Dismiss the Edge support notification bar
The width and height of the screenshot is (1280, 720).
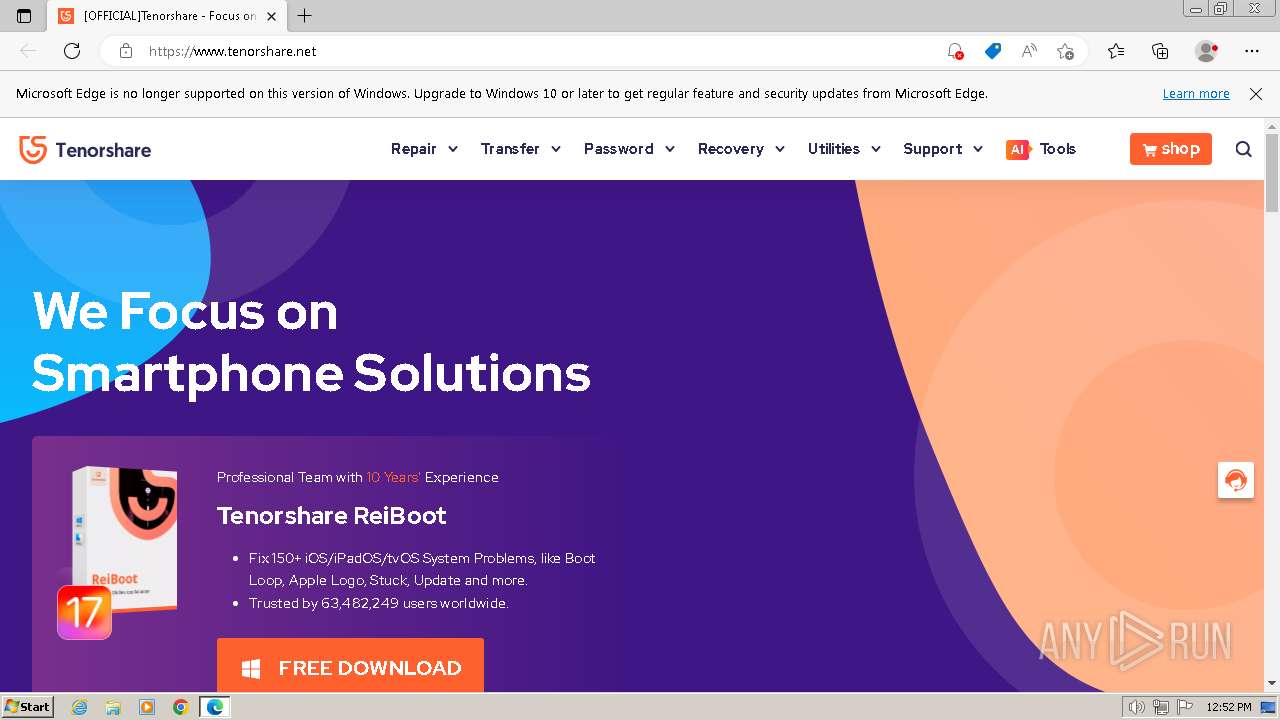pos(1256,94)
